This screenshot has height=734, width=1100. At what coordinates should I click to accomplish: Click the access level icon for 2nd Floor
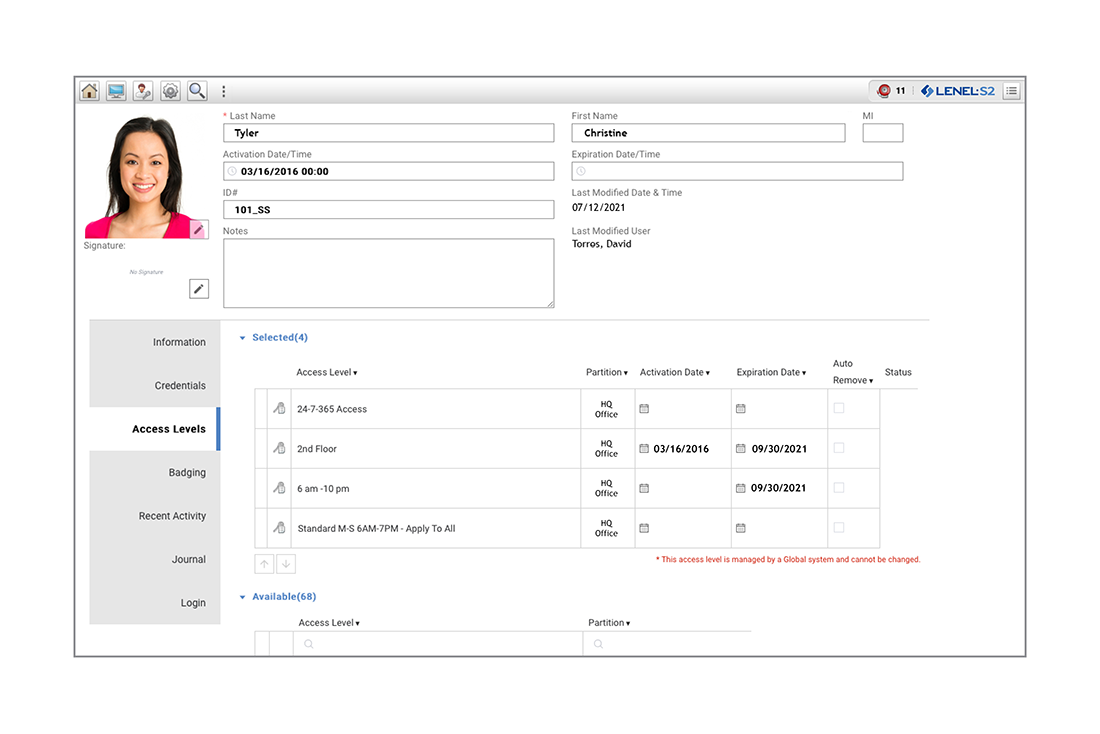click(279, 448)
